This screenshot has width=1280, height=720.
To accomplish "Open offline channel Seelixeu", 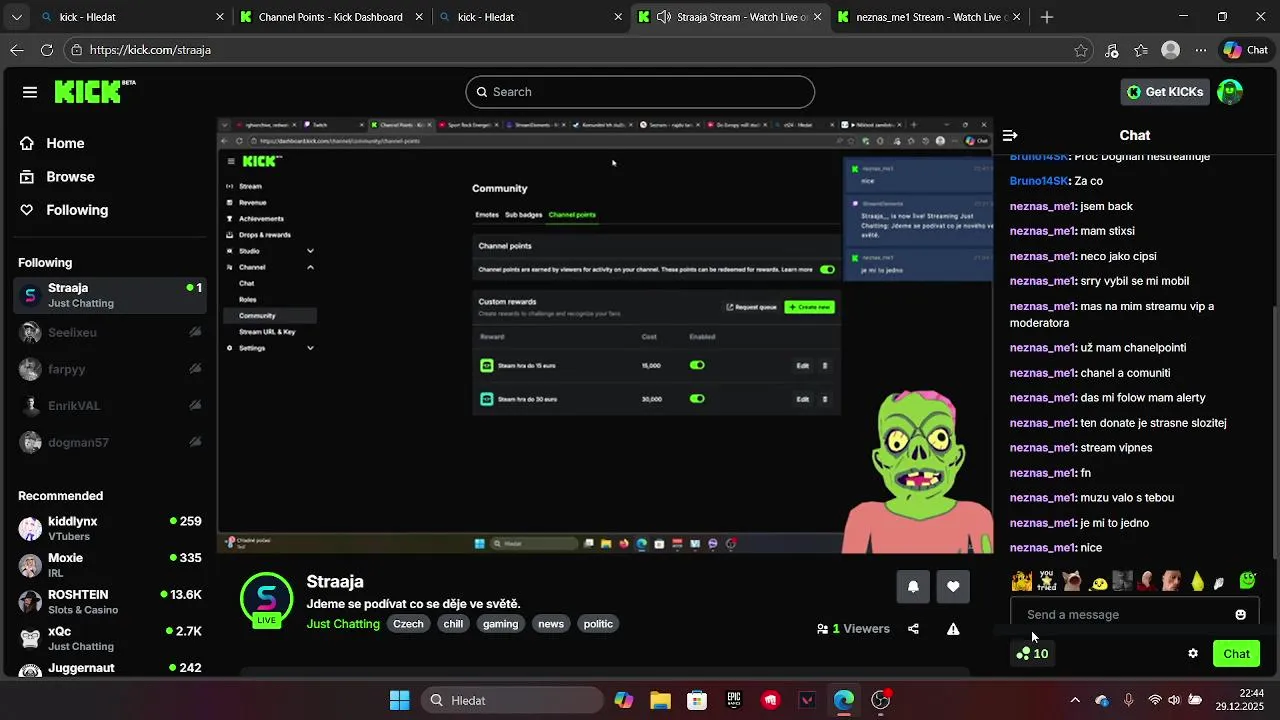I will pos(110,332).
